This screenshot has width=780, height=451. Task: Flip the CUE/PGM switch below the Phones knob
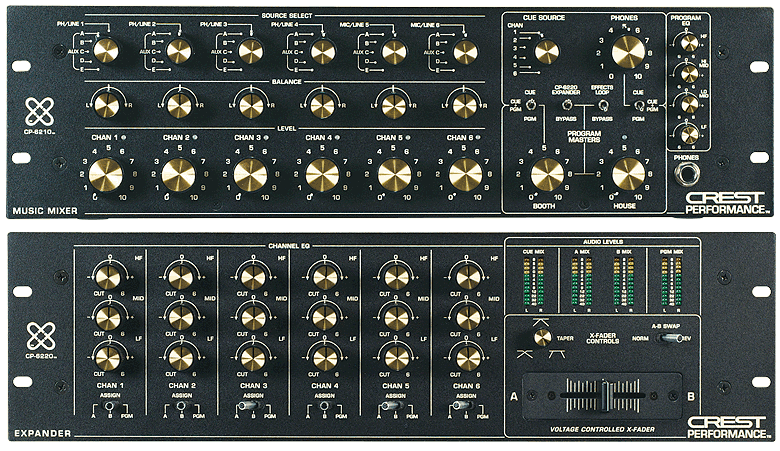638,105
